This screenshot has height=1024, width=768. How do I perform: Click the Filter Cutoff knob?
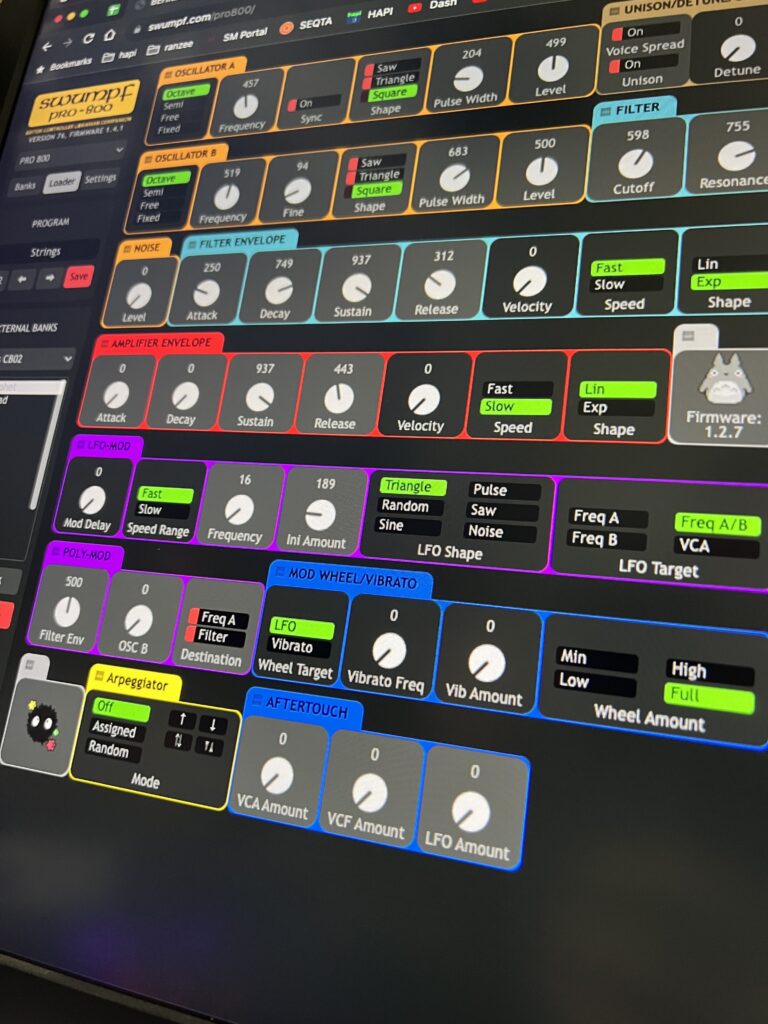[635, 163]
